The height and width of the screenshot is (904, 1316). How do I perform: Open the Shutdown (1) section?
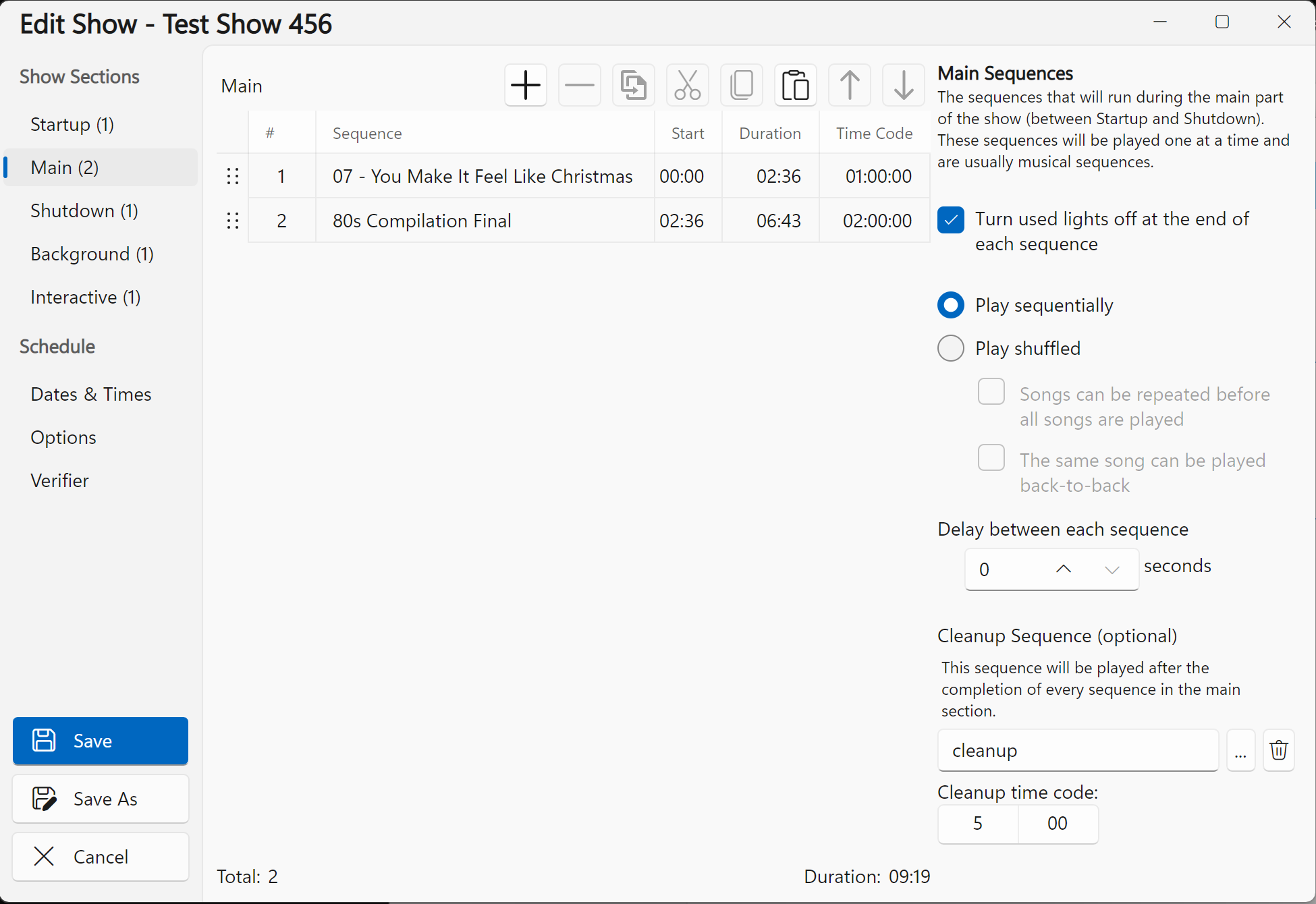click(x=84, y=210)
